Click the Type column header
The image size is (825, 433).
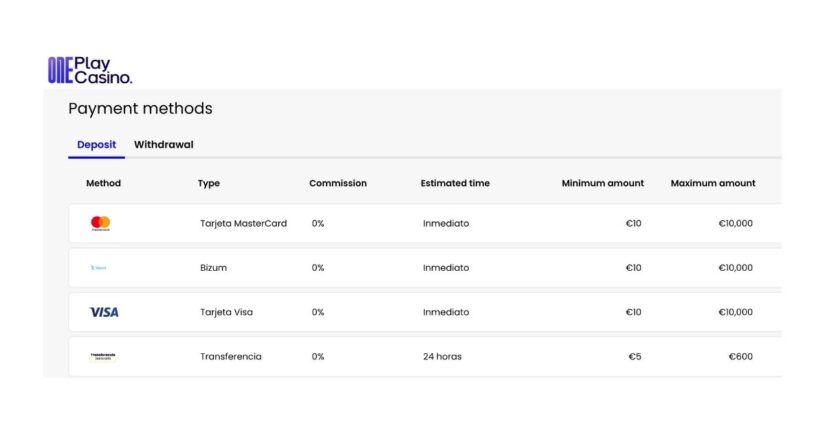tap(209, 184)
